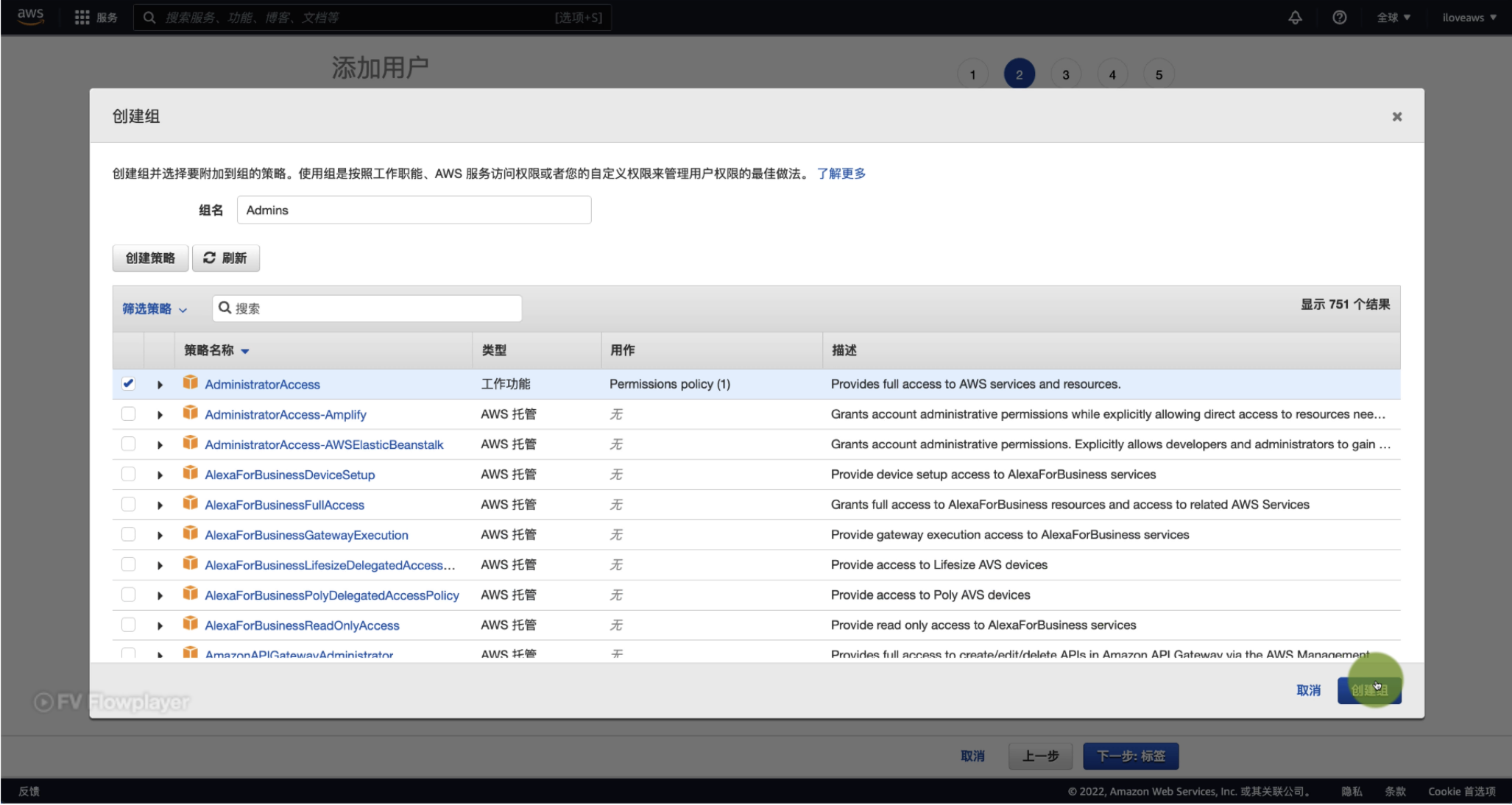Viewport: 1512px width, 805px height.
Task: Focus the top AWS services search bar
Action: coord(372,17)
